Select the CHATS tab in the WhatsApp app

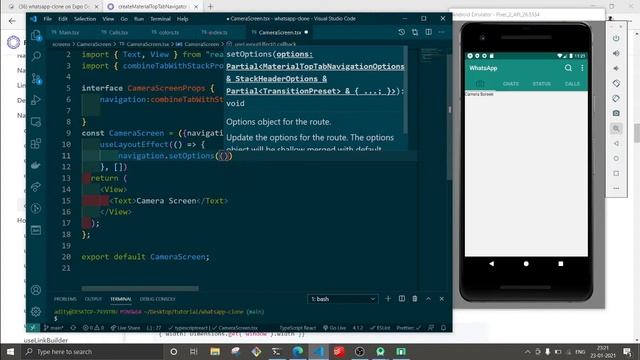tap(511, 84)
